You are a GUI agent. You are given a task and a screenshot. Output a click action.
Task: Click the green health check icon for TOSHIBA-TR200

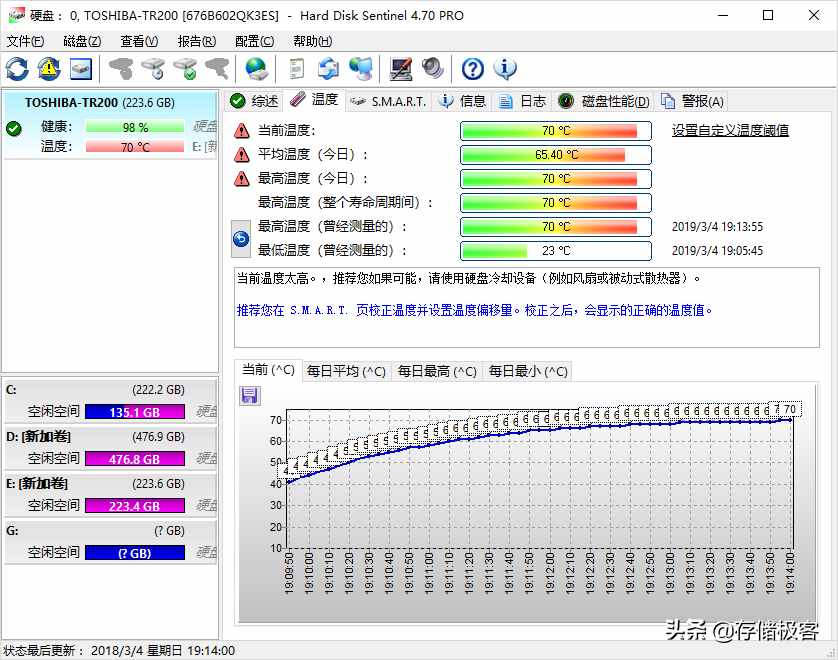pyautogui.click(x=14, y=129)
